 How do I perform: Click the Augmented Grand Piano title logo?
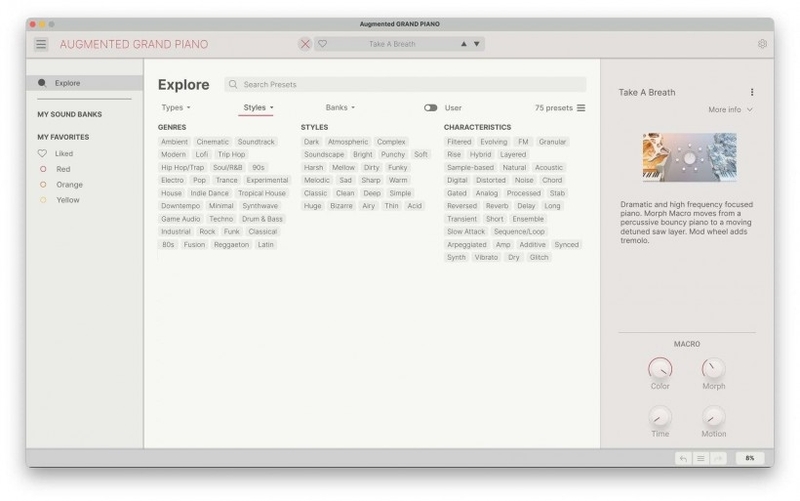click(134, 44)
